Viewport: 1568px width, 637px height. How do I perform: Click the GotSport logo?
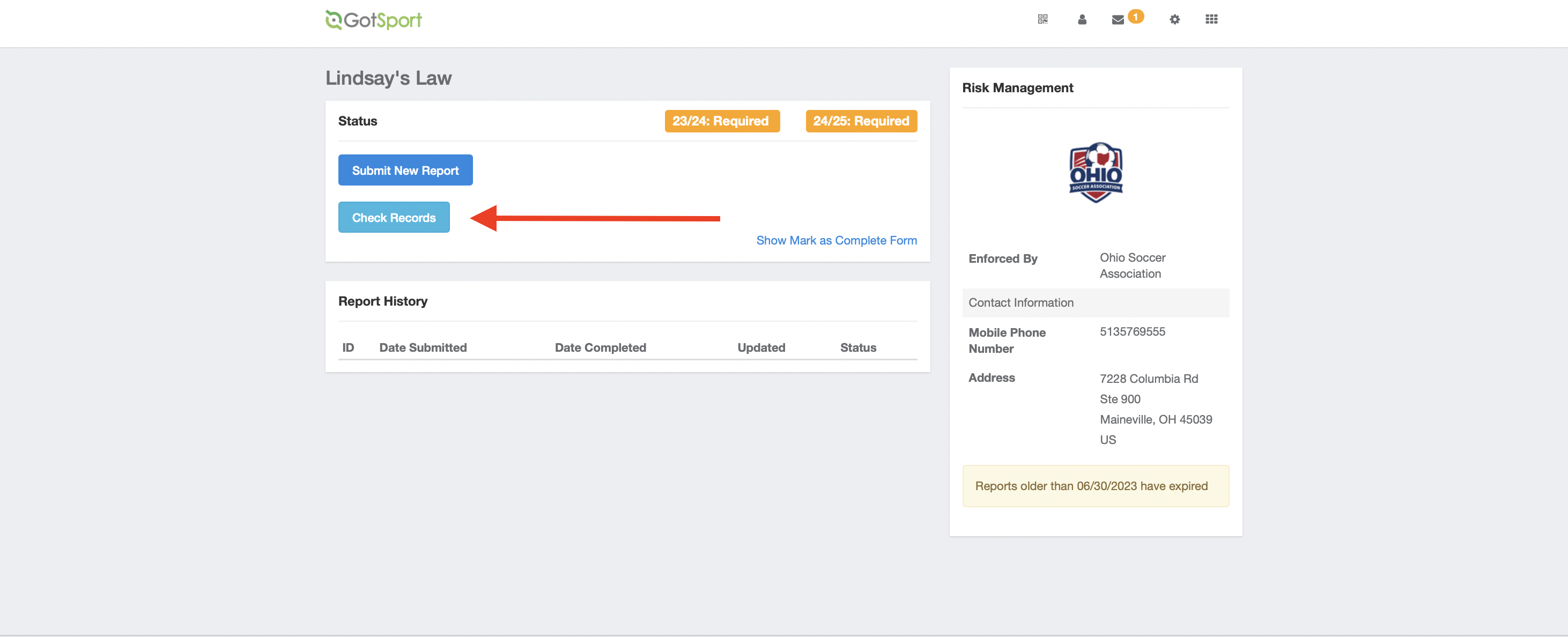point(373,20)
